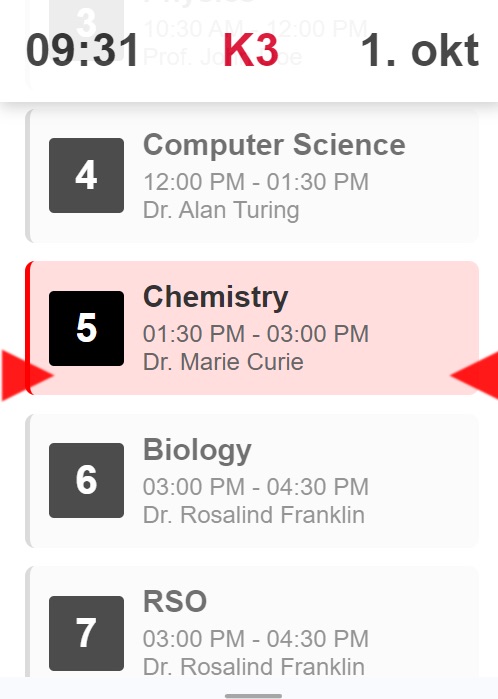Click Dr. Marie Curie teacher name

pos(223,362)
